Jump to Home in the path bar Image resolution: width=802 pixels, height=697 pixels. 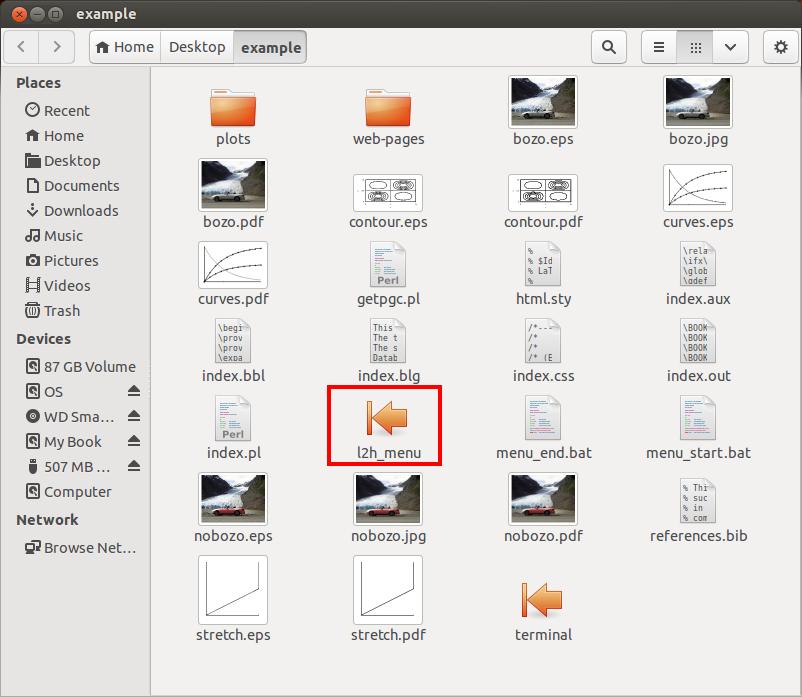click(x=124, y=47)
